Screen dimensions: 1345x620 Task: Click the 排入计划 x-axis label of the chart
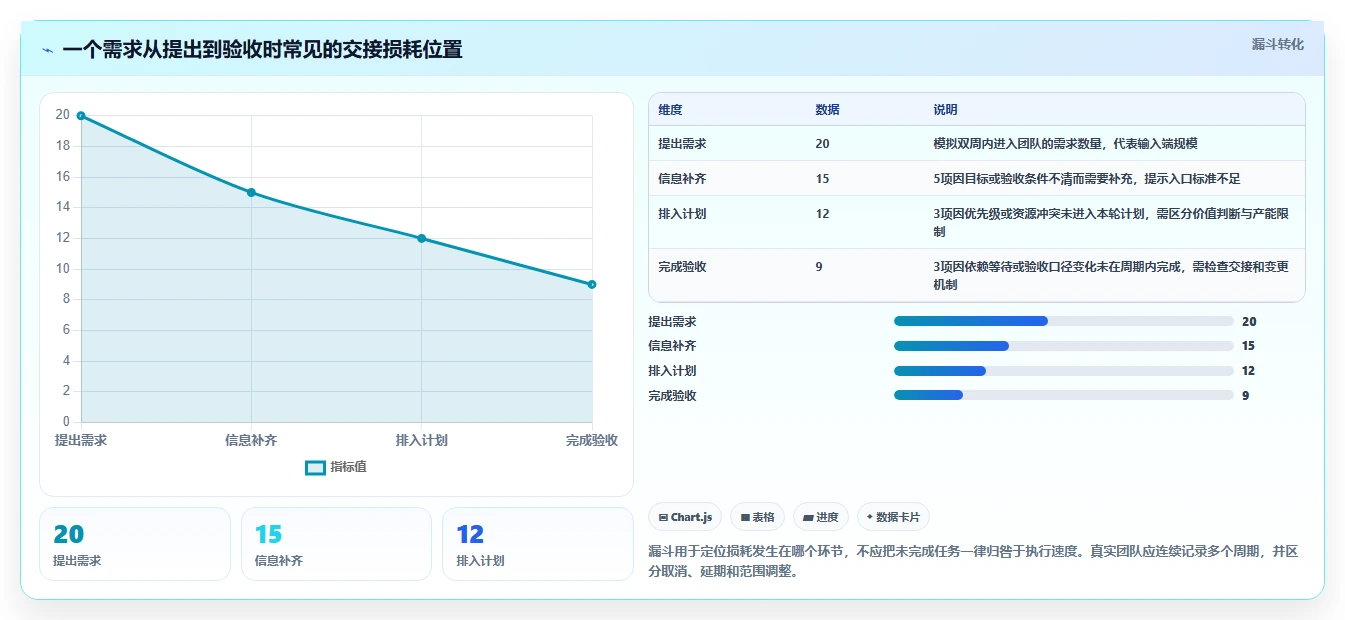click(x=421, y=440)
